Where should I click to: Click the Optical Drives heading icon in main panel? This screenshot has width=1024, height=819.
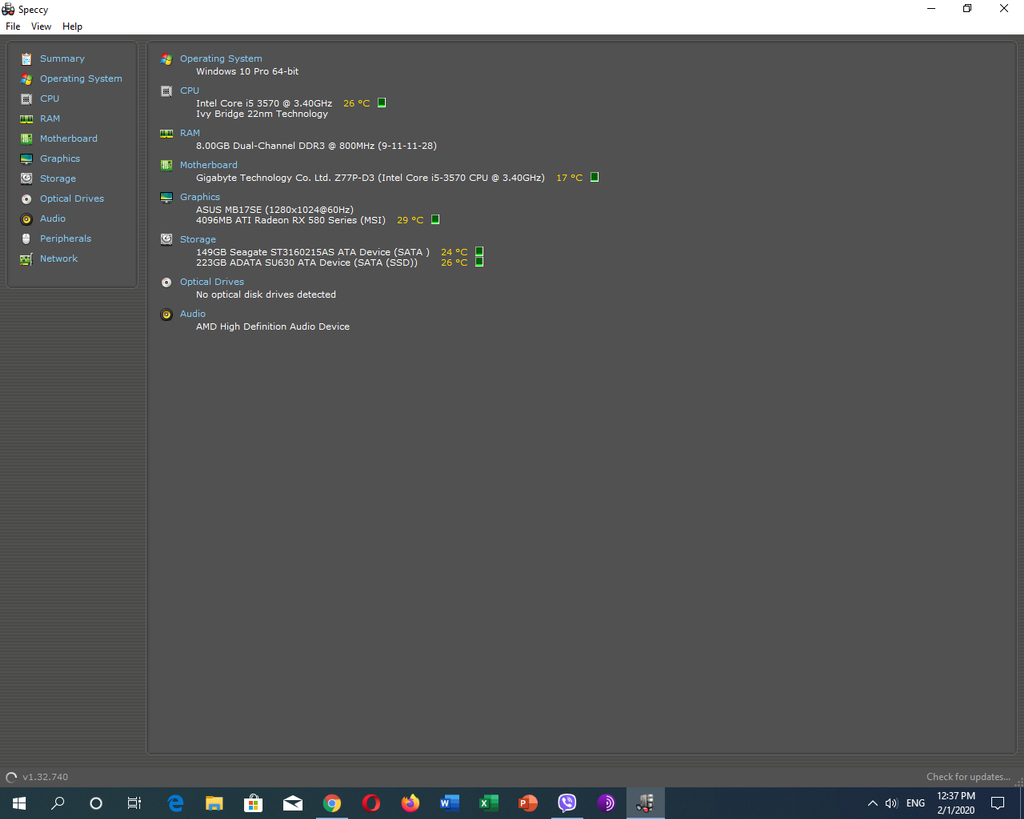tap(167, 282)
